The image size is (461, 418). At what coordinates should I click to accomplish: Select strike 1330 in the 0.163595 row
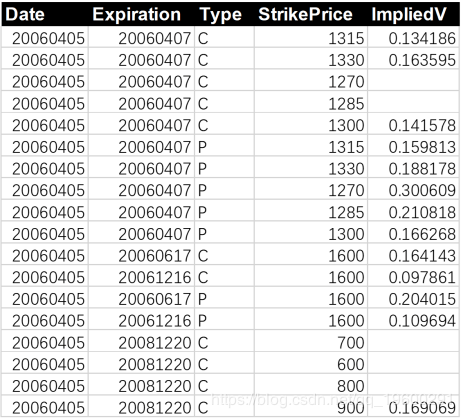(x=346, y=60)
